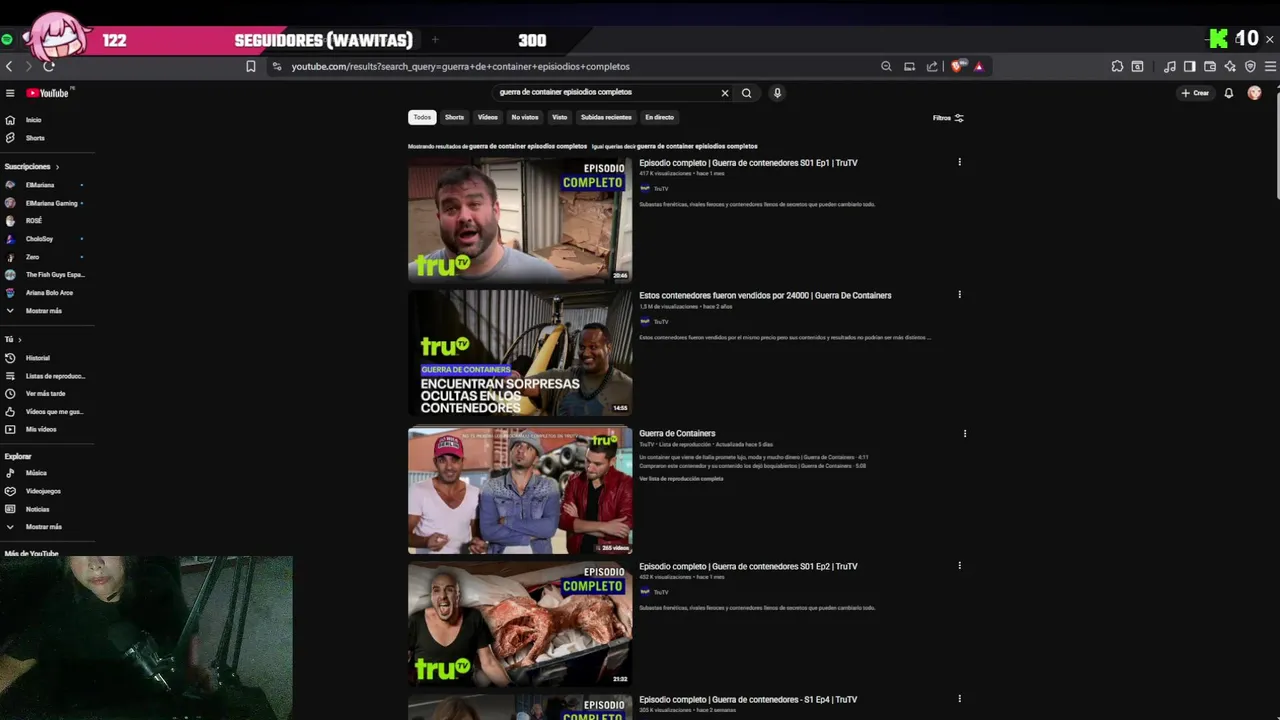The width and height of the screenshot is (1280, 720).
Task: Open options for 'vendidos por 24000' video
Action: [x=959, y=295]
